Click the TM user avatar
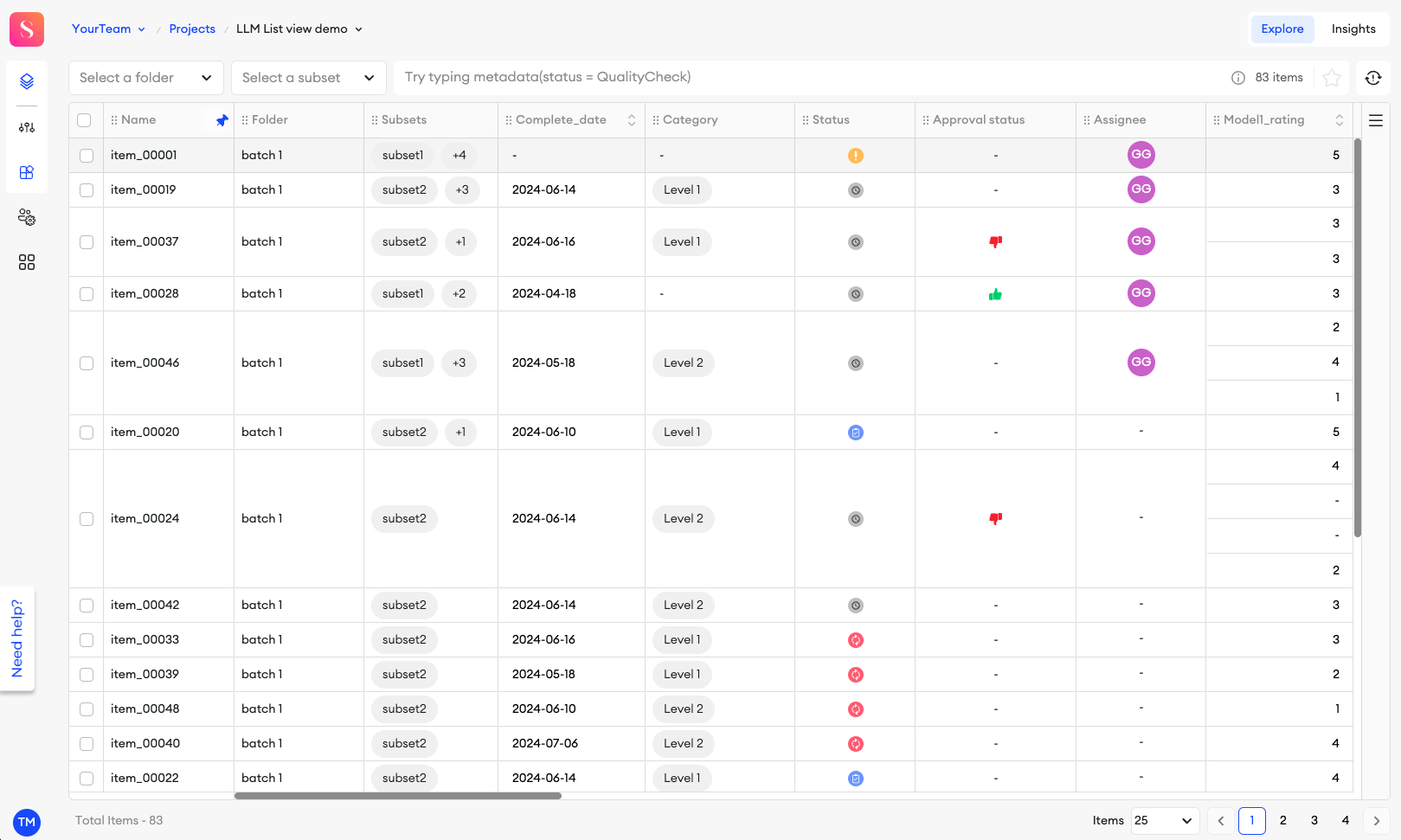Image resolution: width=1401 pixels, height=840 pixels. [x=27, y=823]
